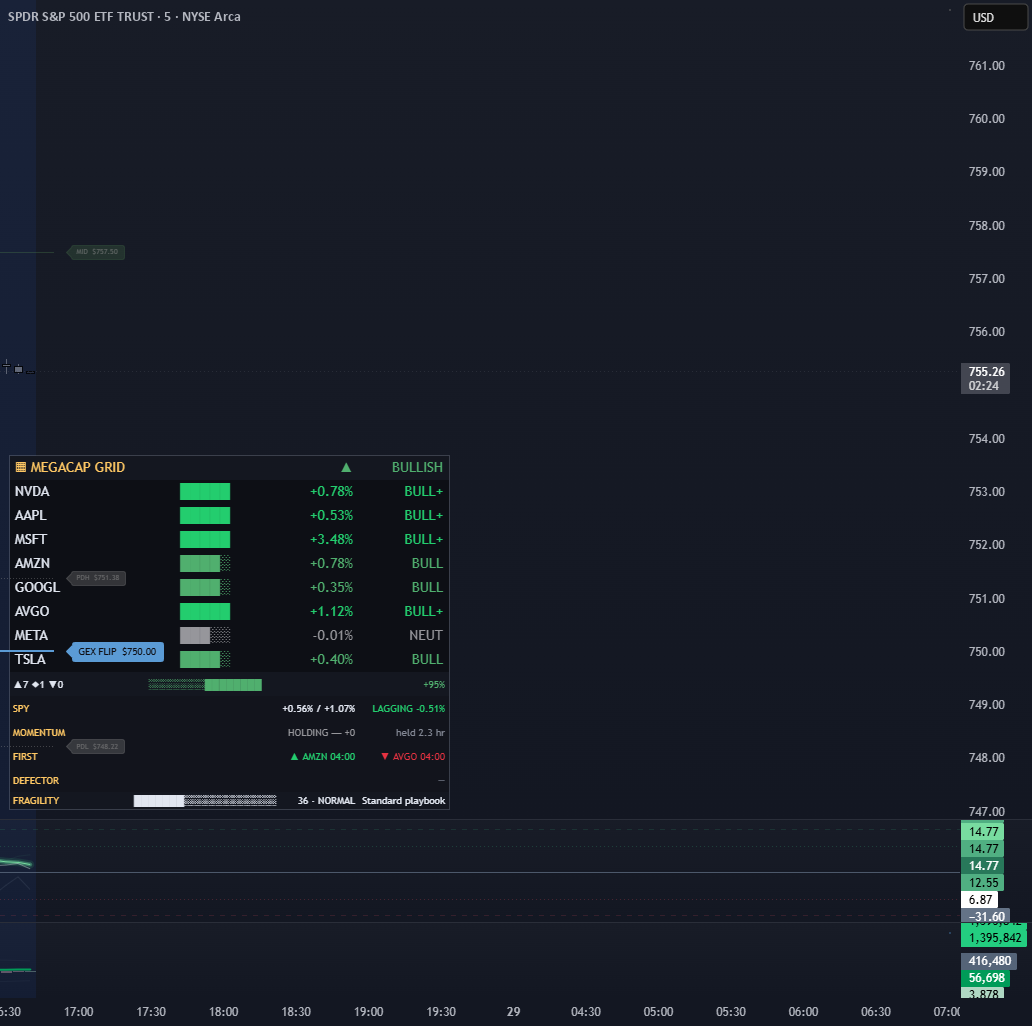1032x1026 pixels.
Task: Click the NEUT status for META
Action: point(426,636)
